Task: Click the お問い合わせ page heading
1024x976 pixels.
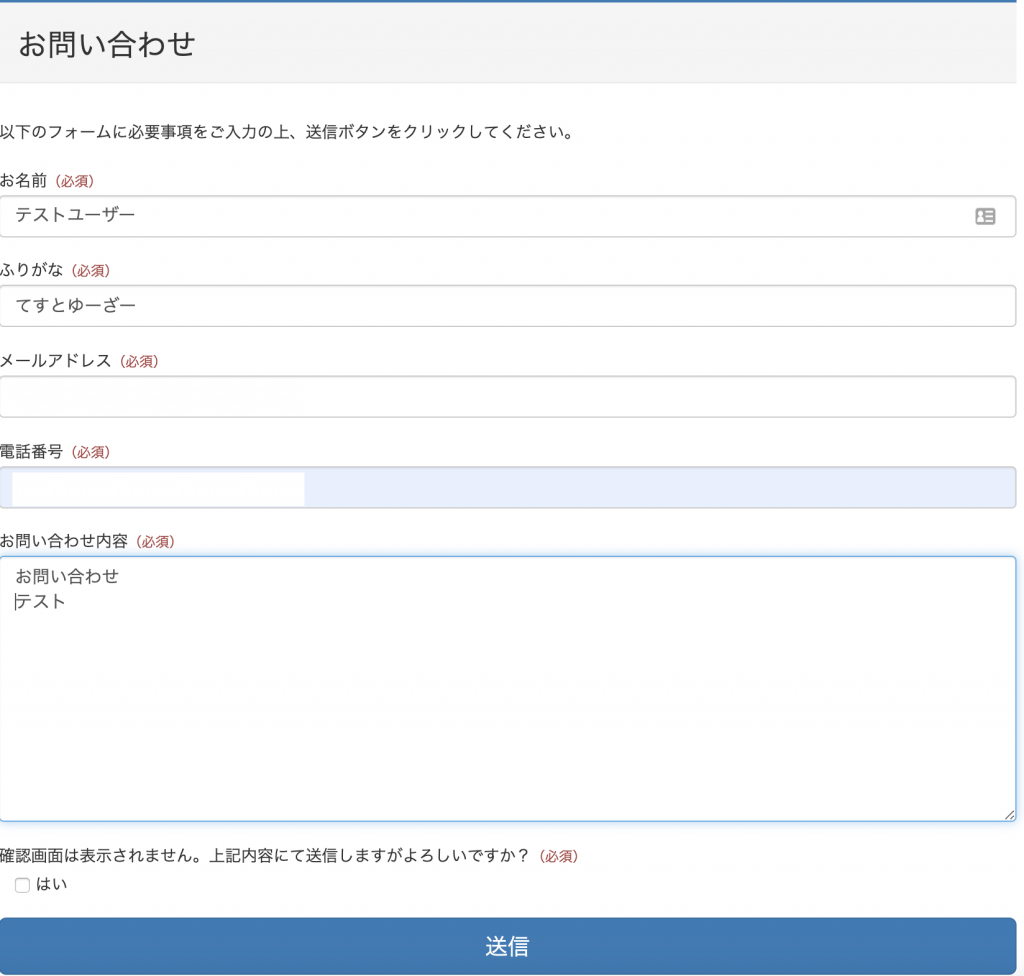Action: [x=106, y=44]
